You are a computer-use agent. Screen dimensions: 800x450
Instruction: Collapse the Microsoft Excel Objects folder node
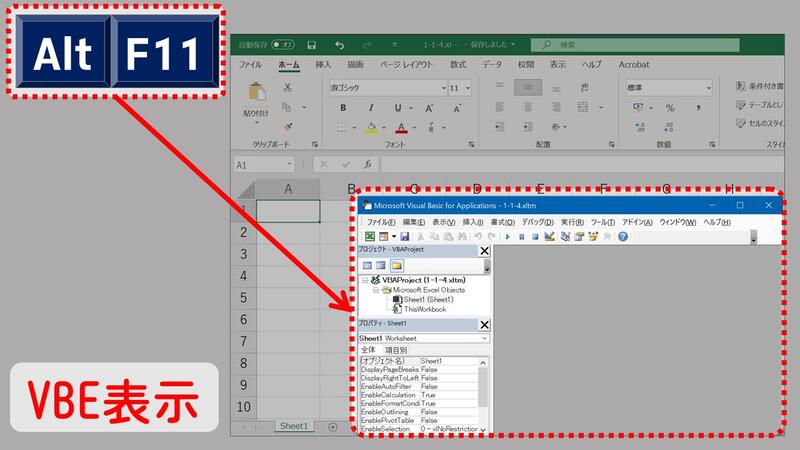(x=376, y=290)
